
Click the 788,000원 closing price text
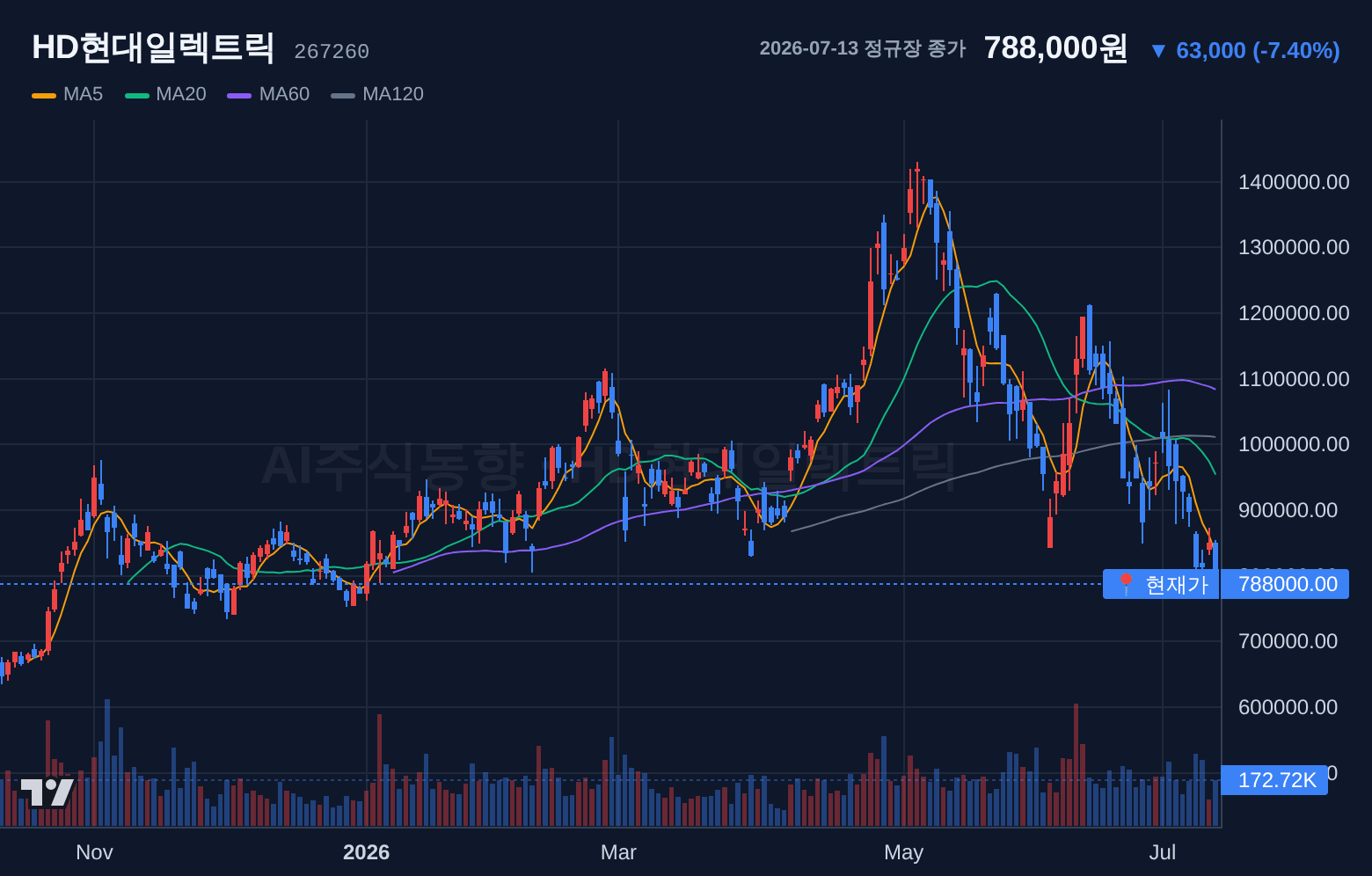1055,48
